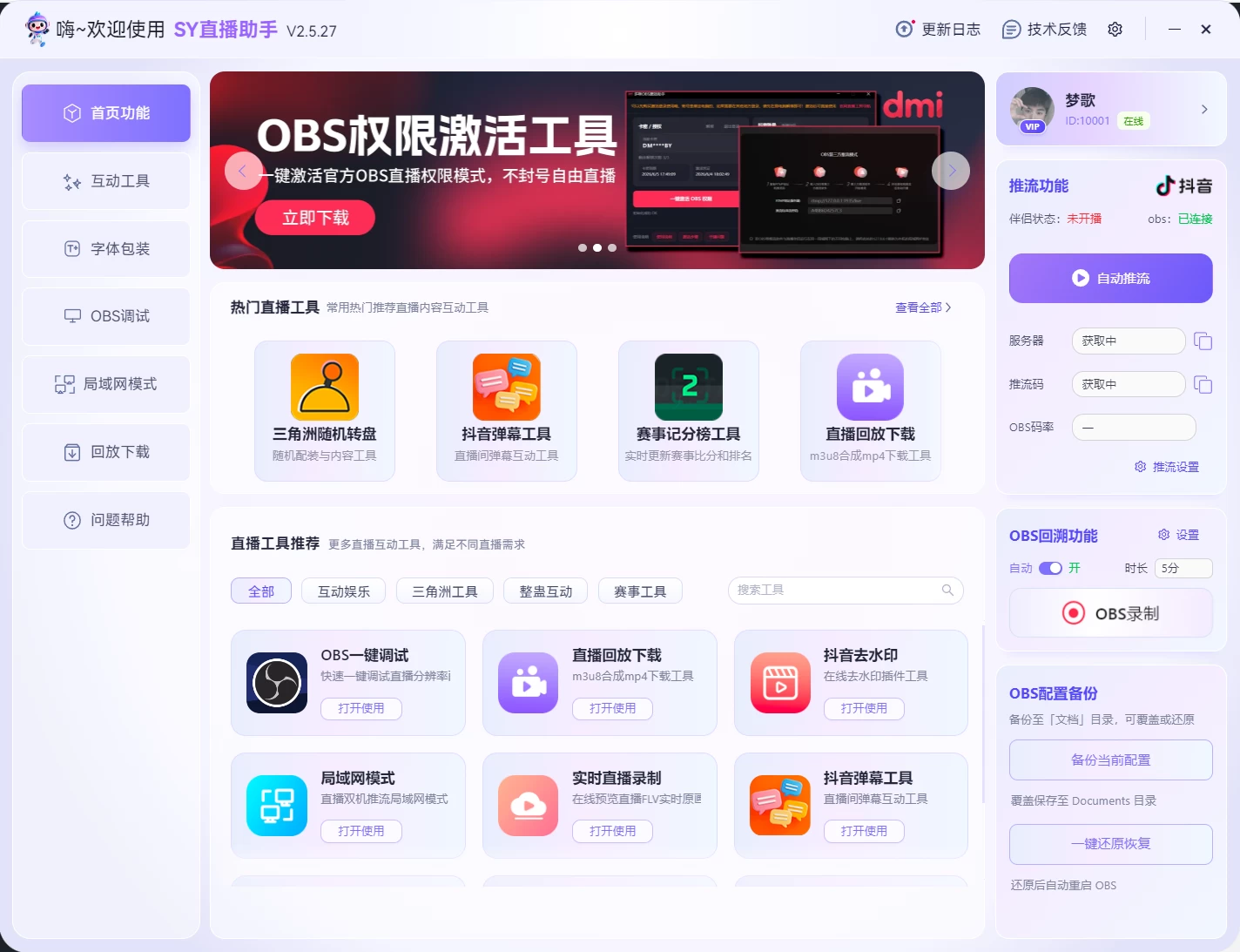The height and width of the screenshot is (952, 1240).
Task: Copy the 推流码 value
Action: 1203,385
